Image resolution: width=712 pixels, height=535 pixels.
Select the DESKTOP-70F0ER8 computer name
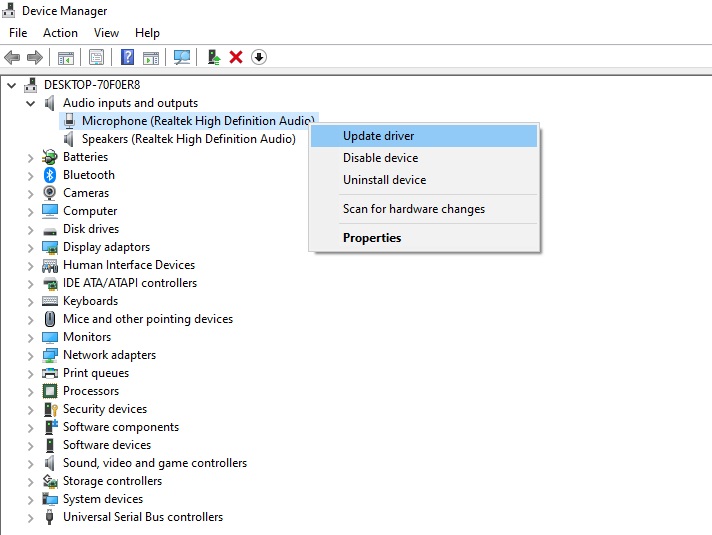(x=92, y=84)
